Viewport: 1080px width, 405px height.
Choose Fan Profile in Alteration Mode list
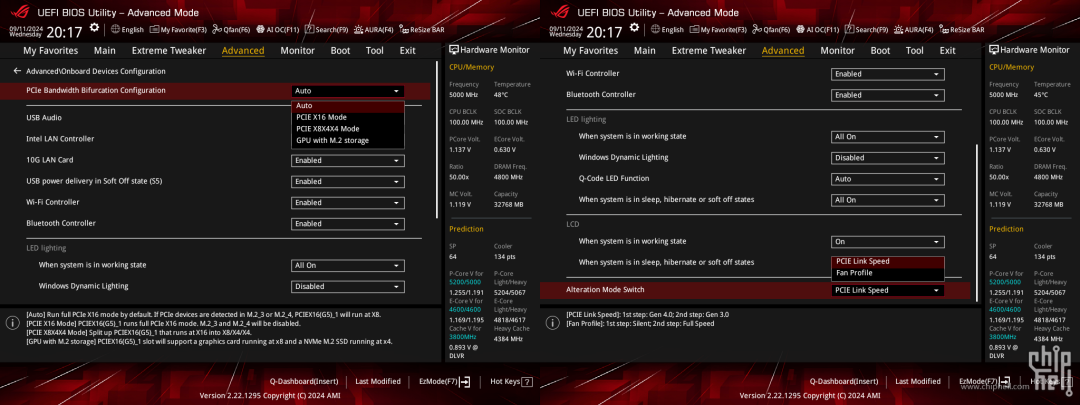pos(888,273)
